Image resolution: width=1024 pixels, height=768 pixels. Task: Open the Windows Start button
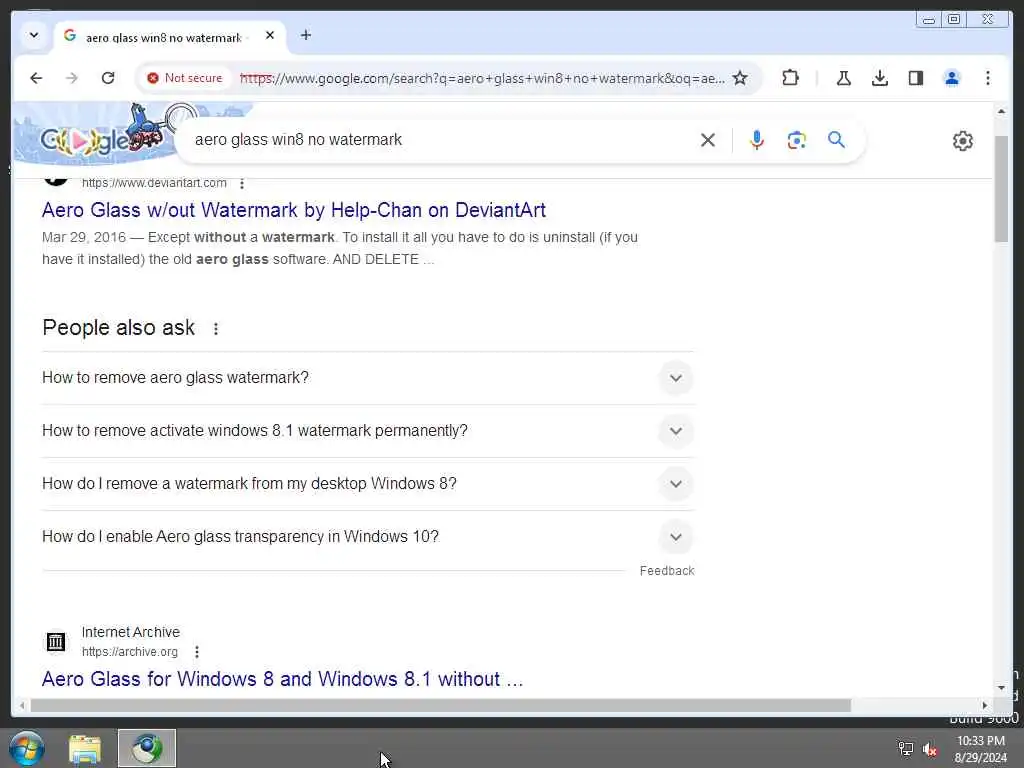click(x=27, y=748)
